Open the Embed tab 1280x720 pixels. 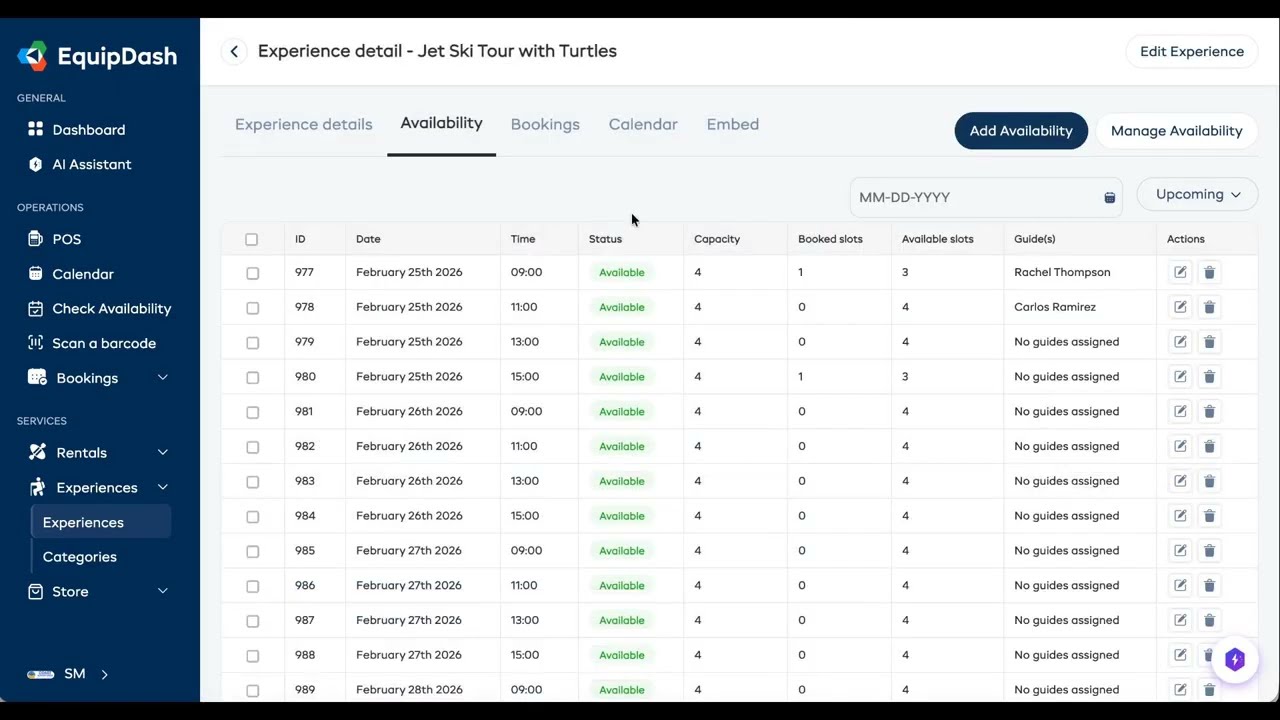click(x=733, y=125)
